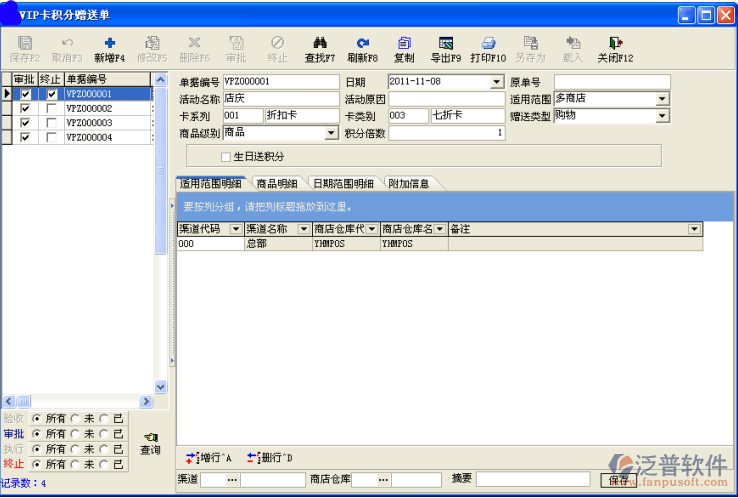
Task: Open the 日期范围明细 tab
Action: (343, 183)
